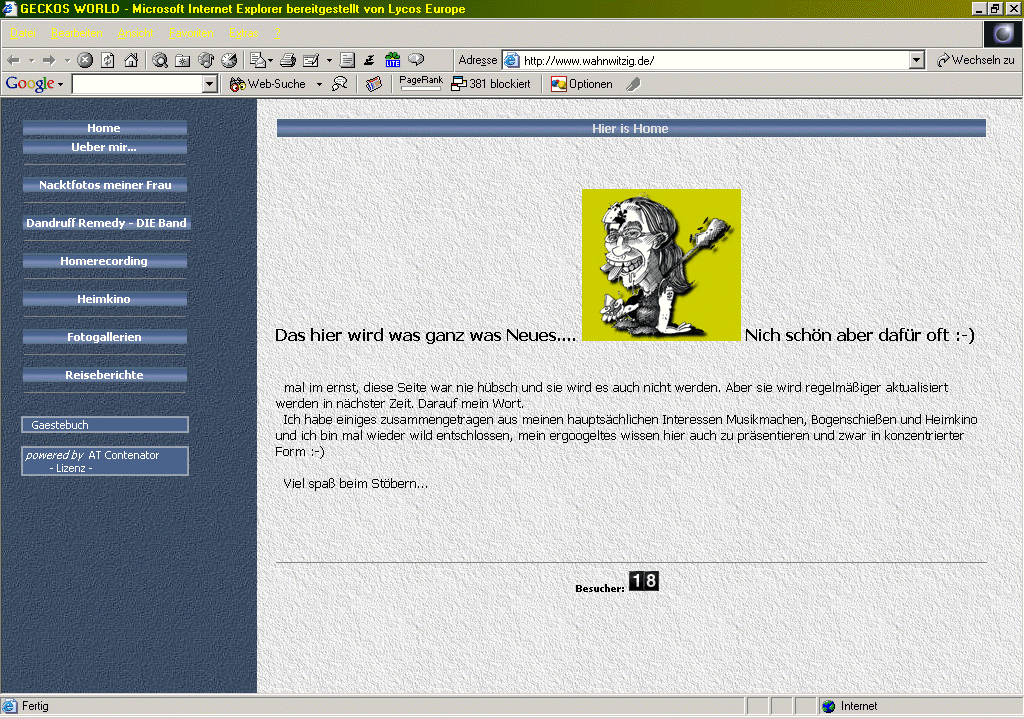
Task: Go to the browser home page
Action: pos(131,61)
